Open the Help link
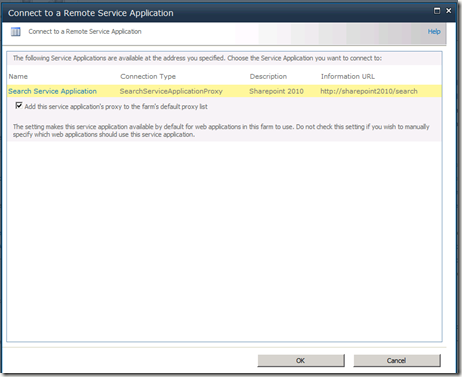This screenshot has width=462, height=377. point(434,31)
